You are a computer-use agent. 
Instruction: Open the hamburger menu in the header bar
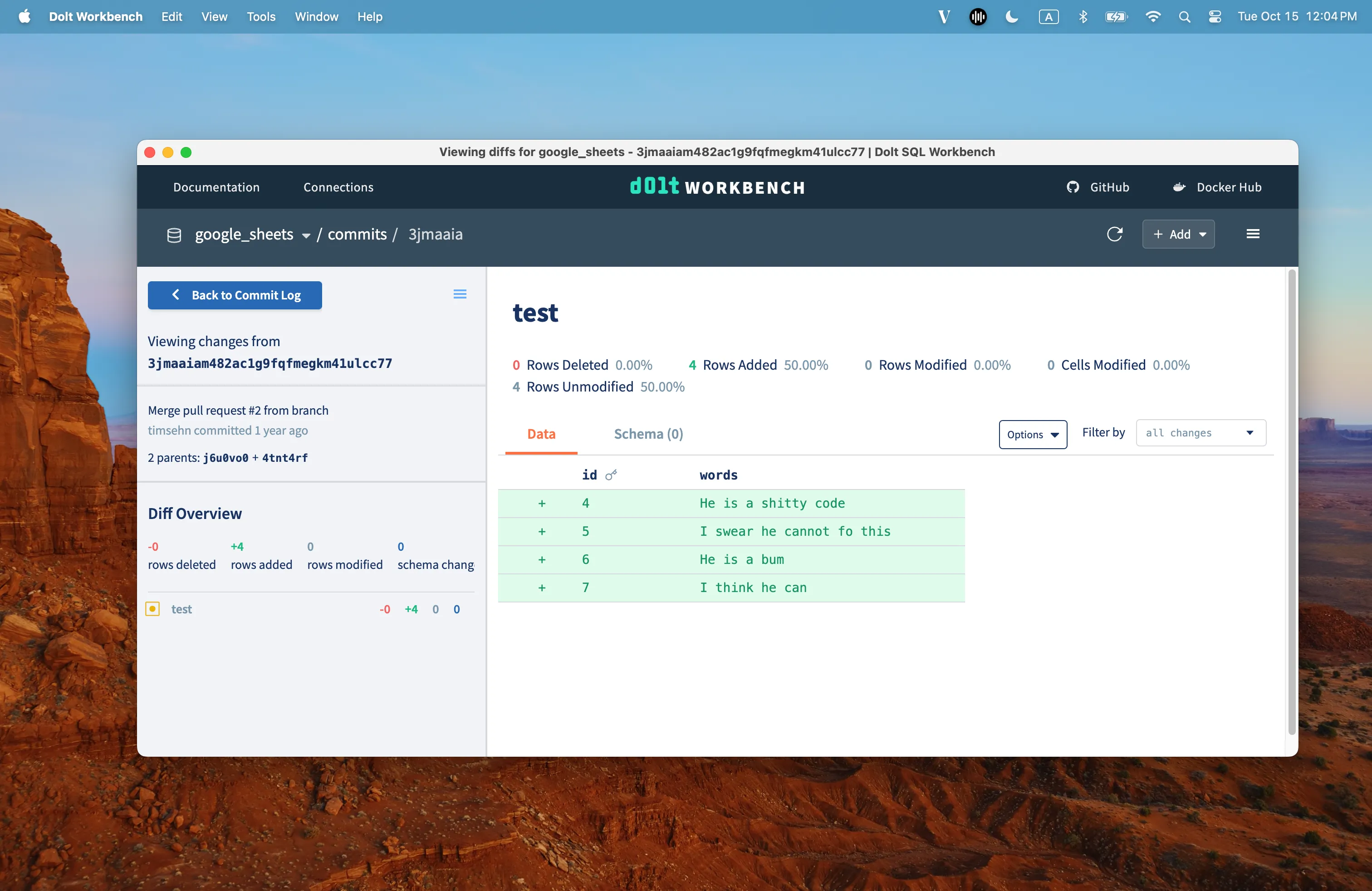pos(1252,234)
